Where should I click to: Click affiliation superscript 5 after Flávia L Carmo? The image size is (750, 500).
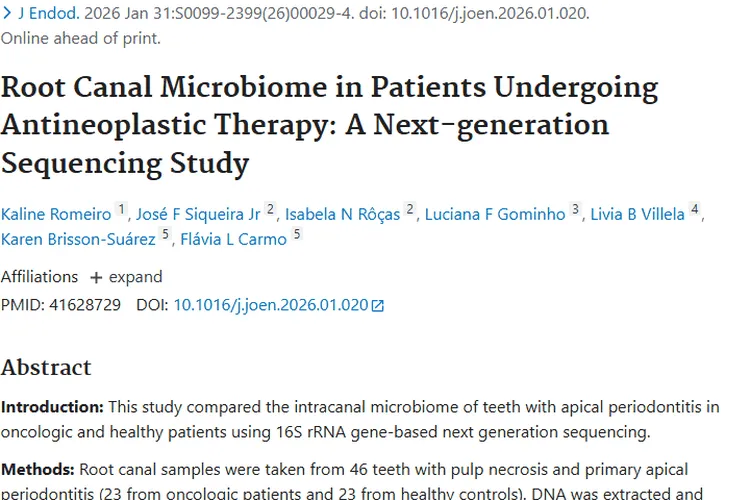[296, 235]
